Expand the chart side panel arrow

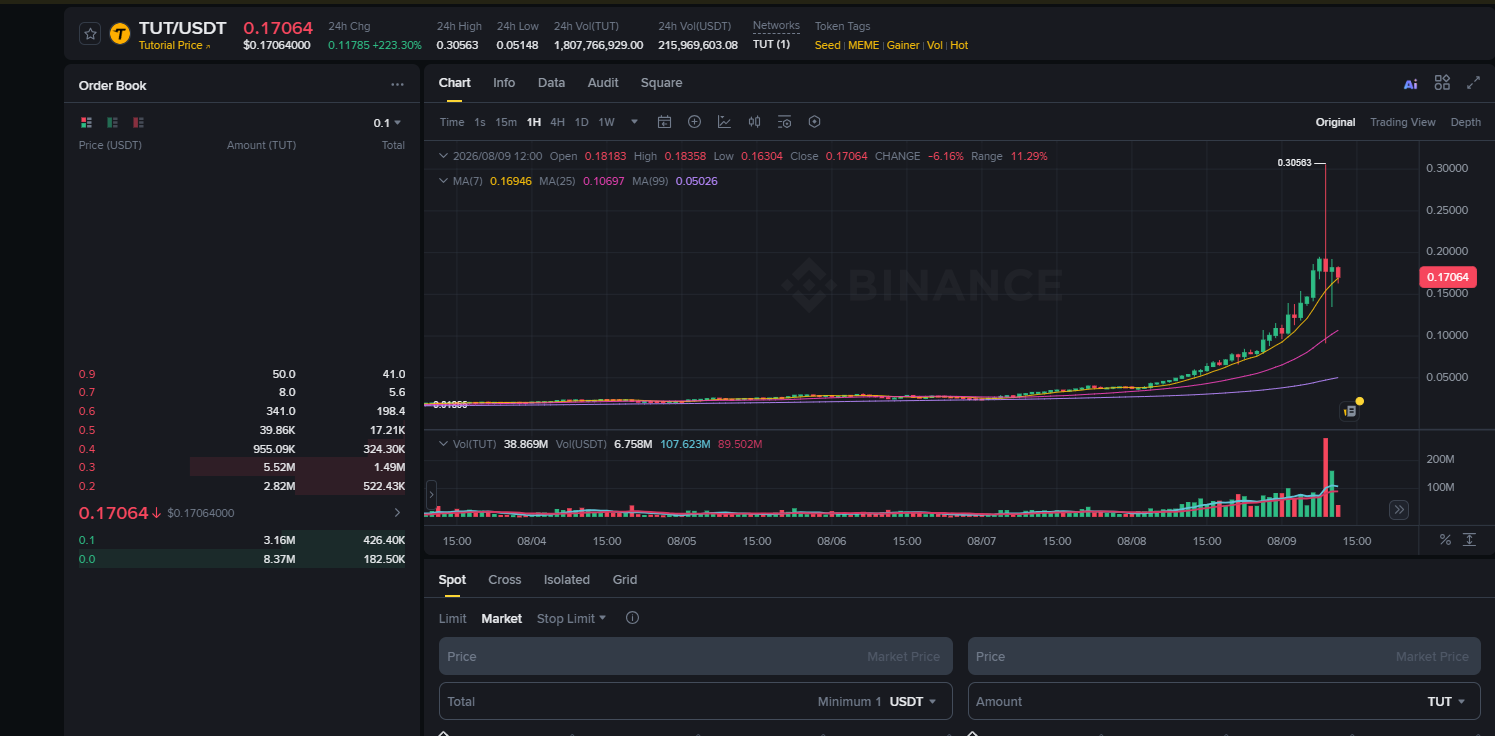pos(431,494)
